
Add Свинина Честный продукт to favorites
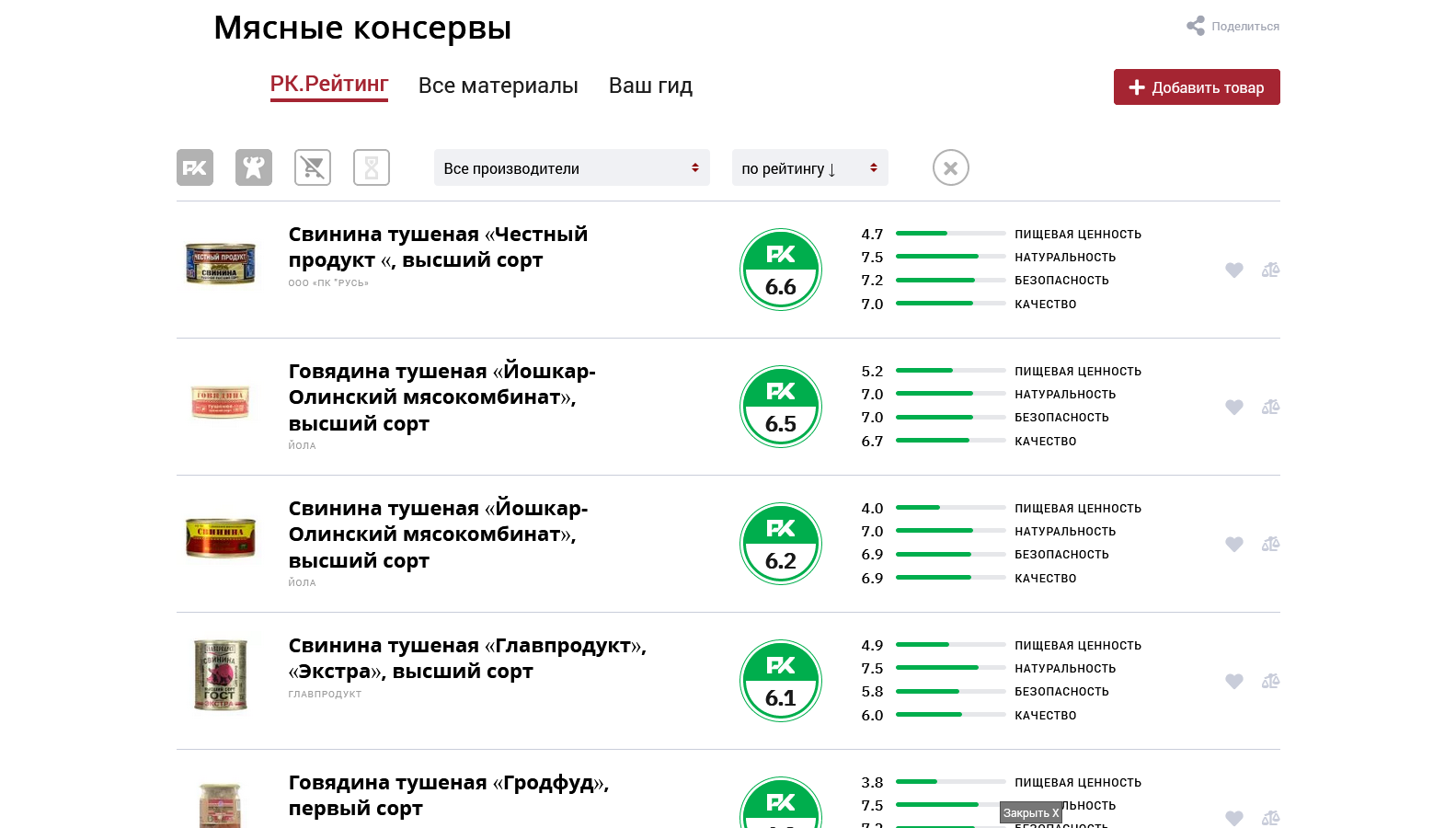tap(1234, 270)
